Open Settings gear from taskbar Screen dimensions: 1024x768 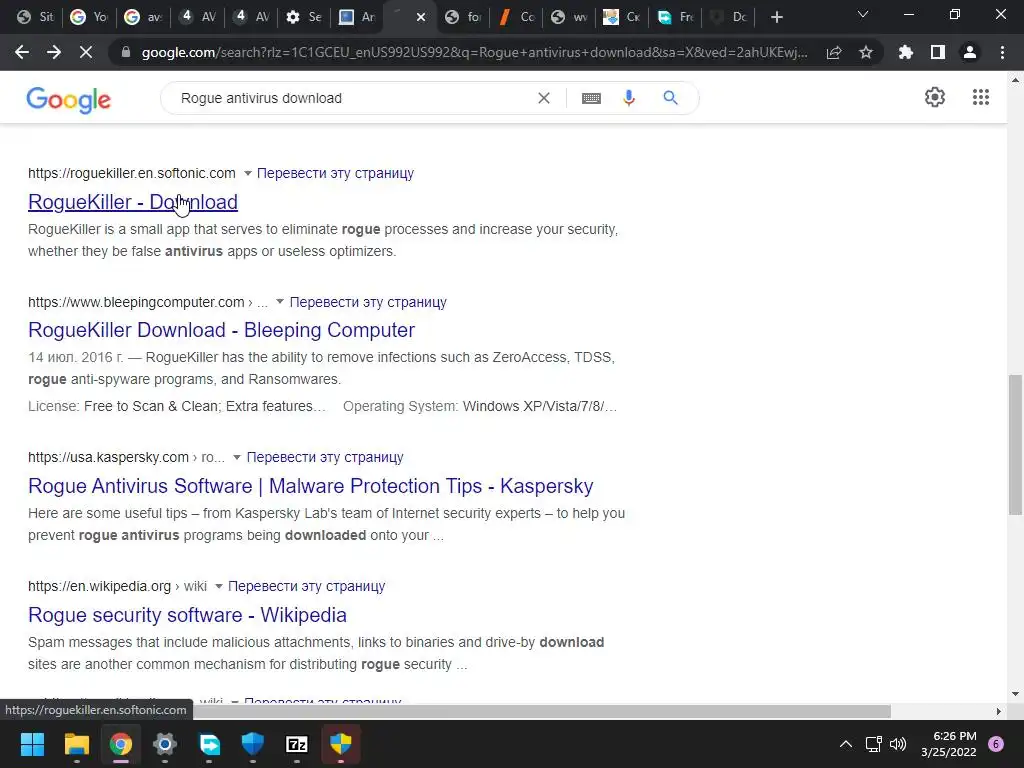click(165, 744)
